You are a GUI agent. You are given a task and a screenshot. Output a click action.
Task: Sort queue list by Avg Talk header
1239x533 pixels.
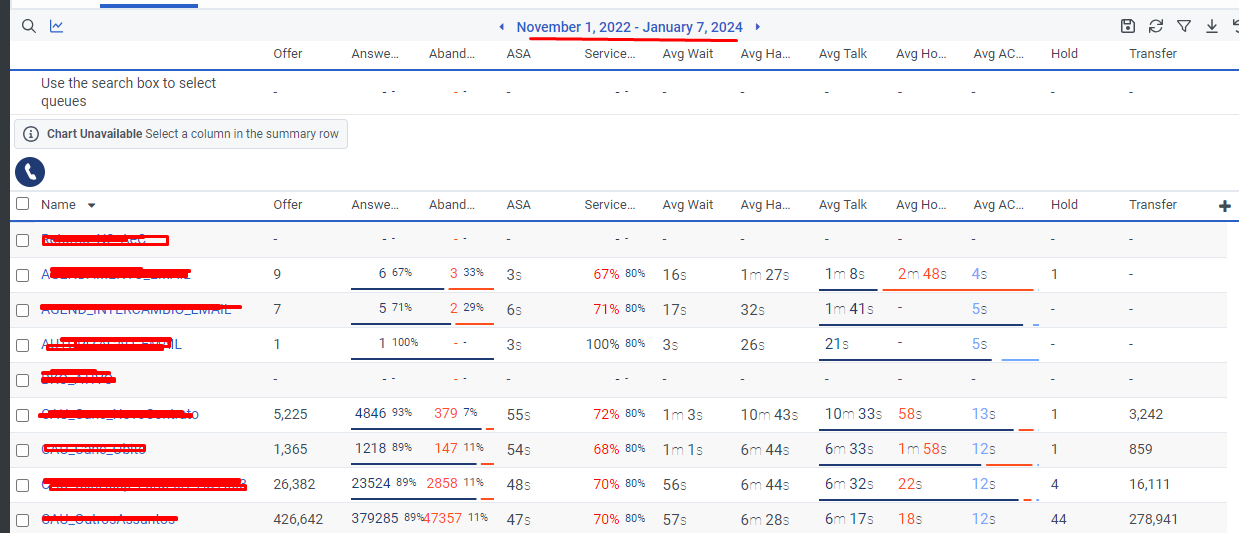(x=843, y=204)
